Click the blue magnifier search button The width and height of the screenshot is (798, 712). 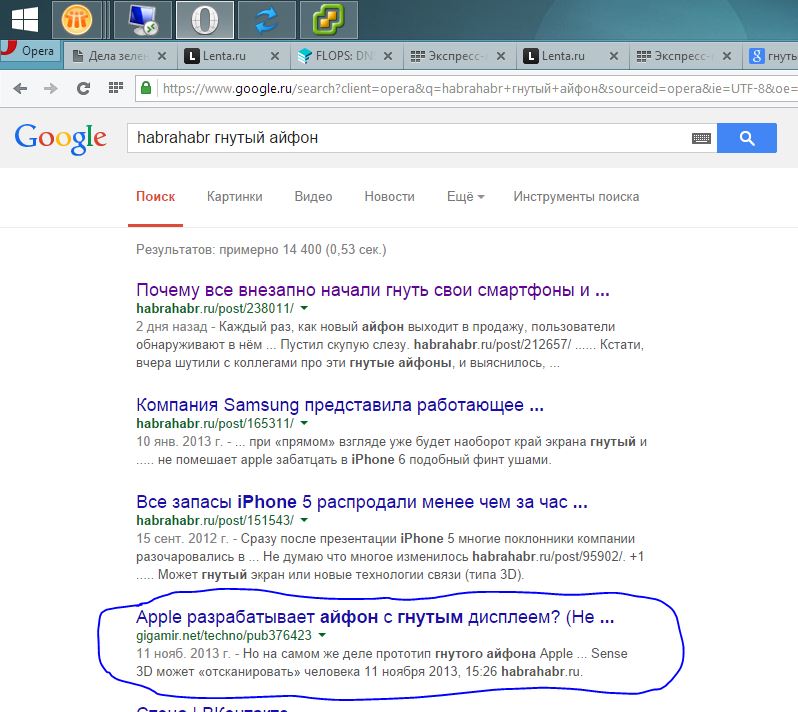pos(747,138)
